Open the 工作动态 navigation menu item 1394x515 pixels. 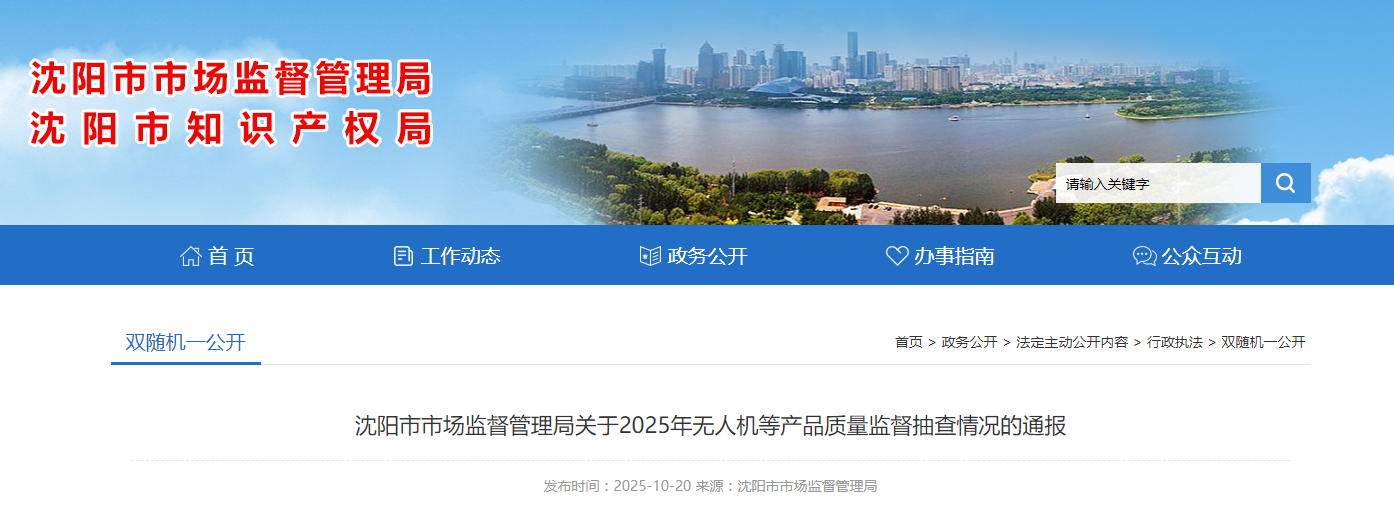click(x=447, y=256)
